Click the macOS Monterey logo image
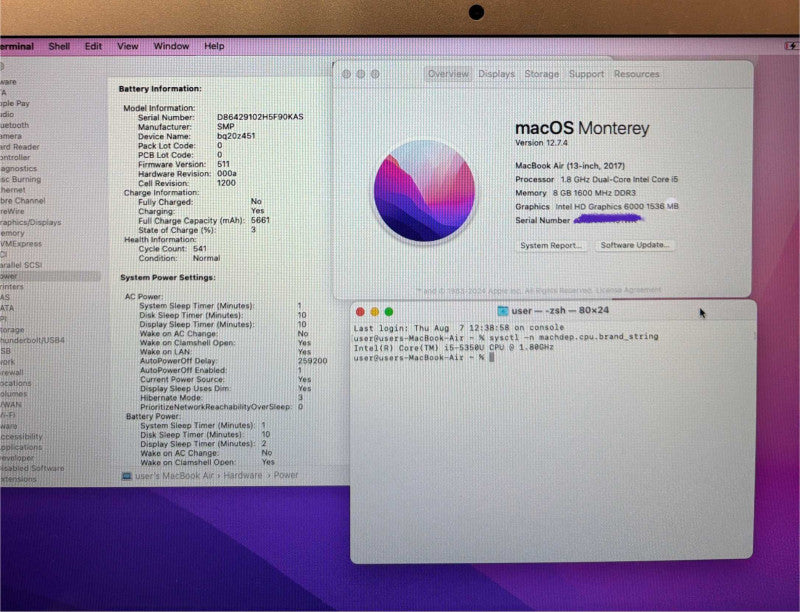The width and height of the screenshot is (800, 612). pos(424,191)
